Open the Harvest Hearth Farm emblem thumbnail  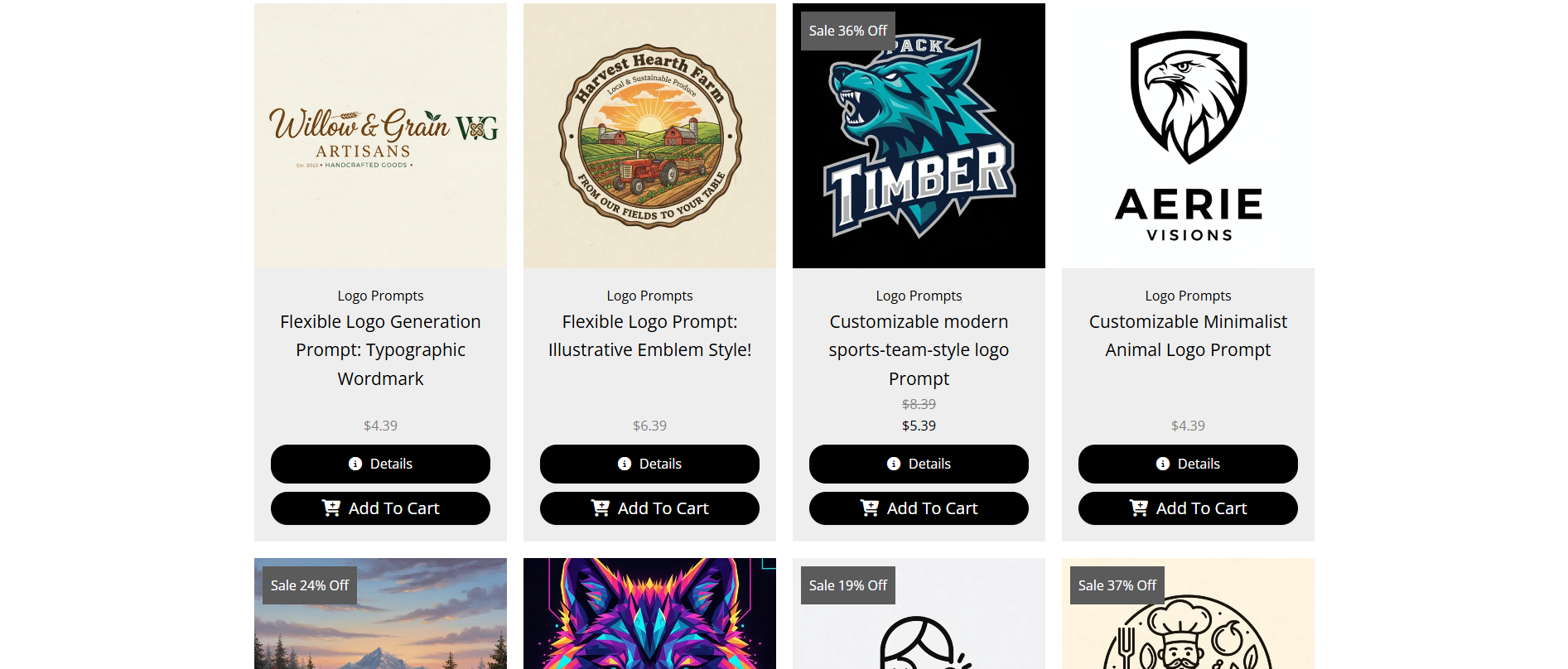[649, 136]
